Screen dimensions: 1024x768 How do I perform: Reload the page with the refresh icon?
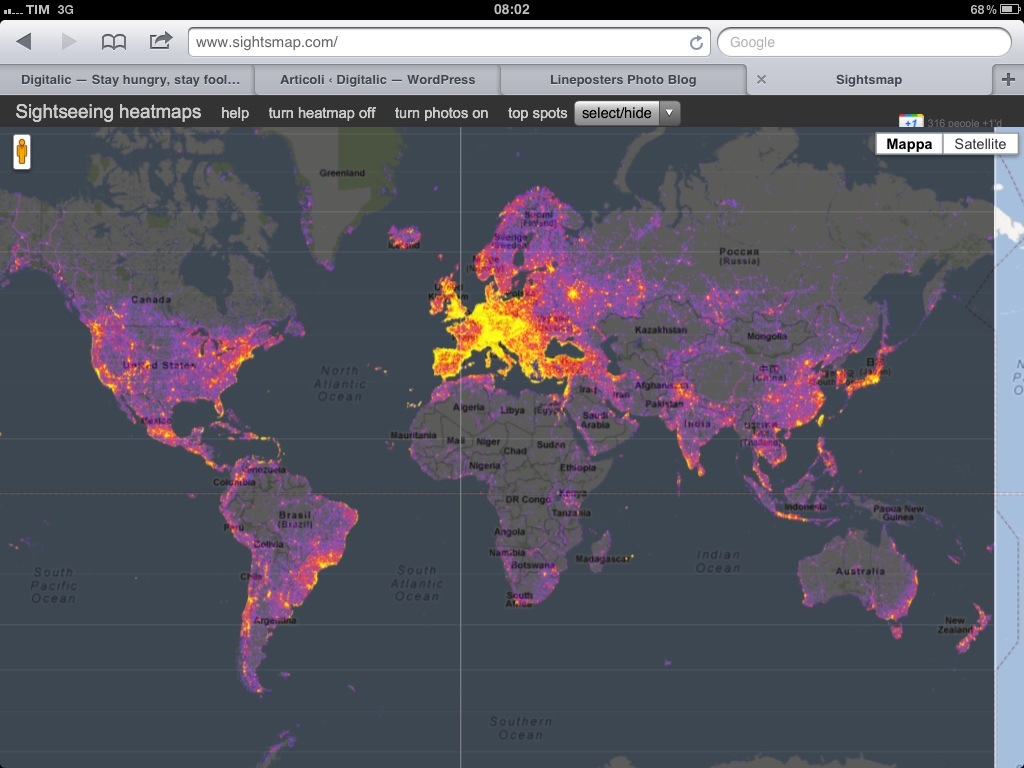pos(696,42)
